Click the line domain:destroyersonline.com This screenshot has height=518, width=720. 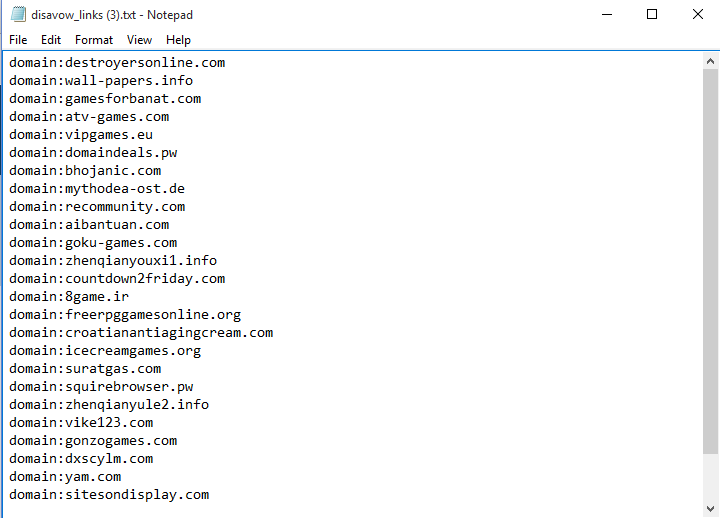[117, 62]
